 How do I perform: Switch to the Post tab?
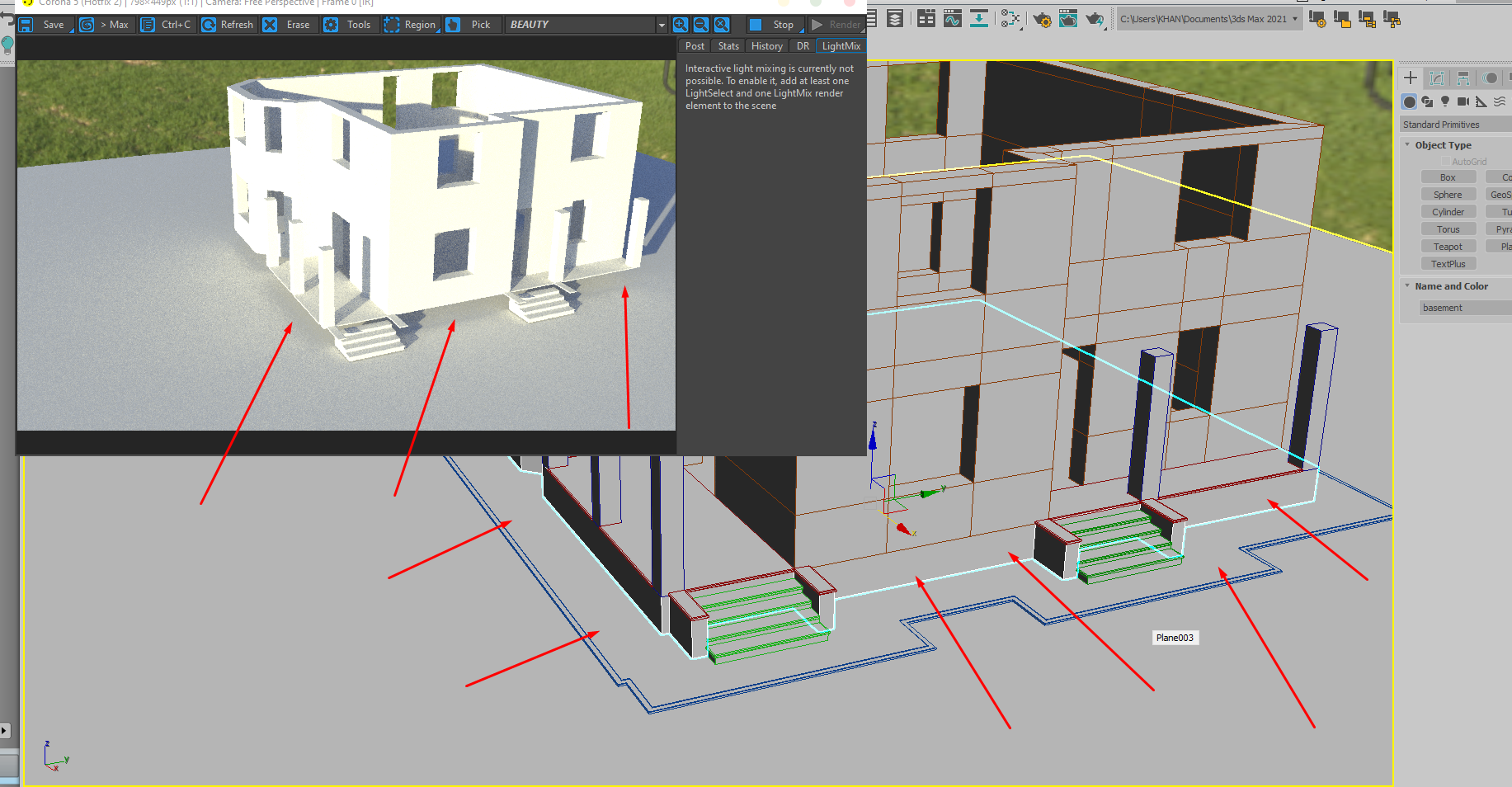(x=695, y=46)
